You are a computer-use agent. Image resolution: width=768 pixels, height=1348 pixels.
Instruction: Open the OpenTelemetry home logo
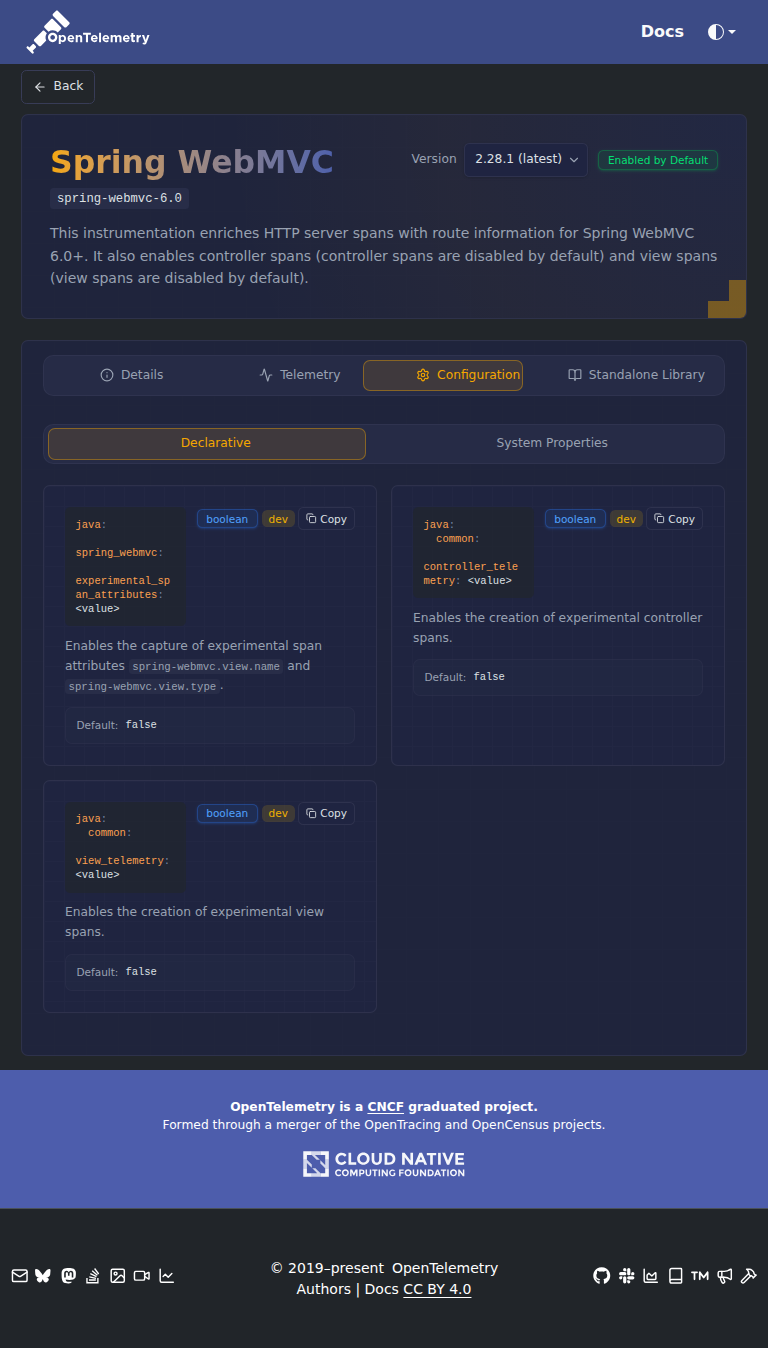(88, 32)
